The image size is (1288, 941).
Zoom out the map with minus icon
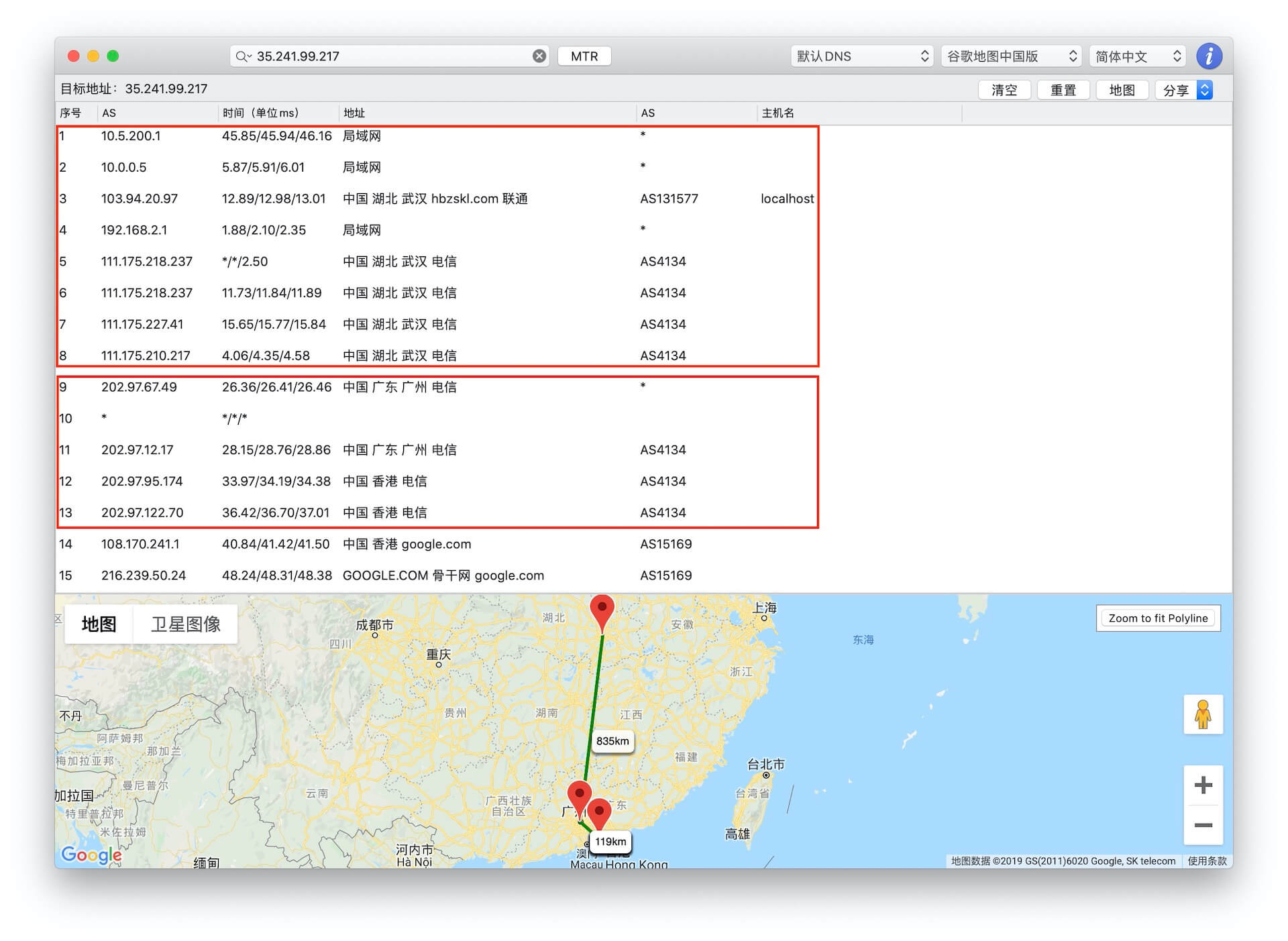point(1203,825)
